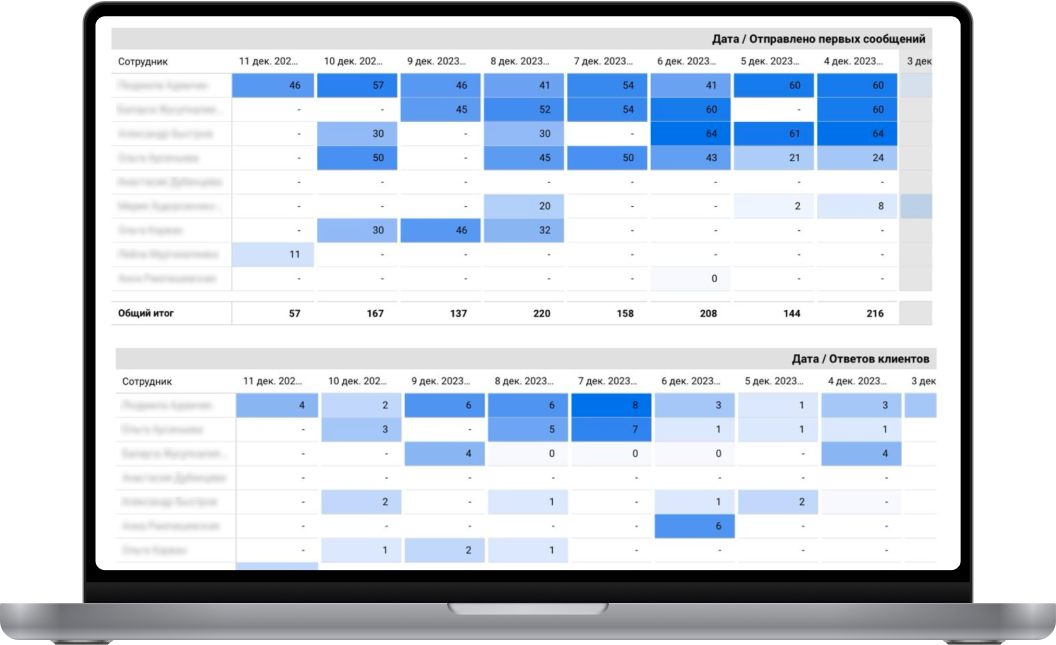The height and width of the screenshot is (645, 1056).
Task: Select the cell with value 7 in bottom table
Action: [611, 430]
